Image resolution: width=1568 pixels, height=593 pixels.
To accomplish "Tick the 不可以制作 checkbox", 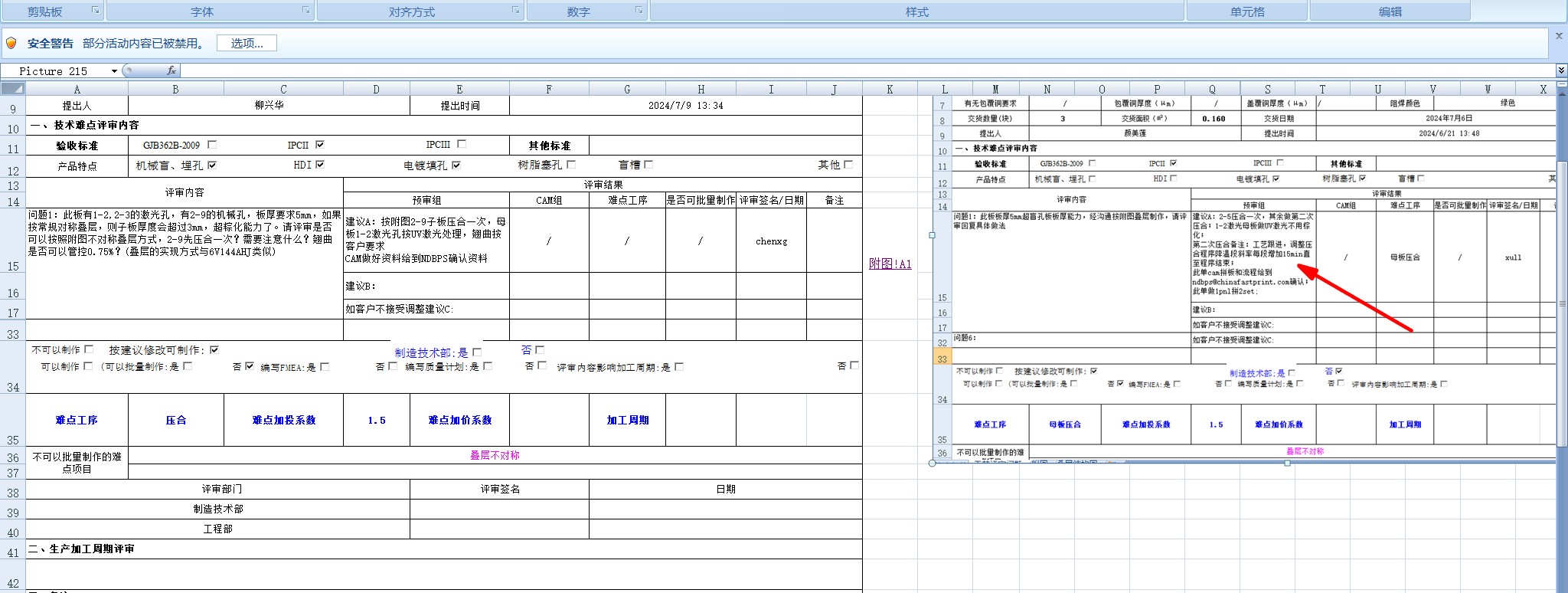I will point(89,349).
